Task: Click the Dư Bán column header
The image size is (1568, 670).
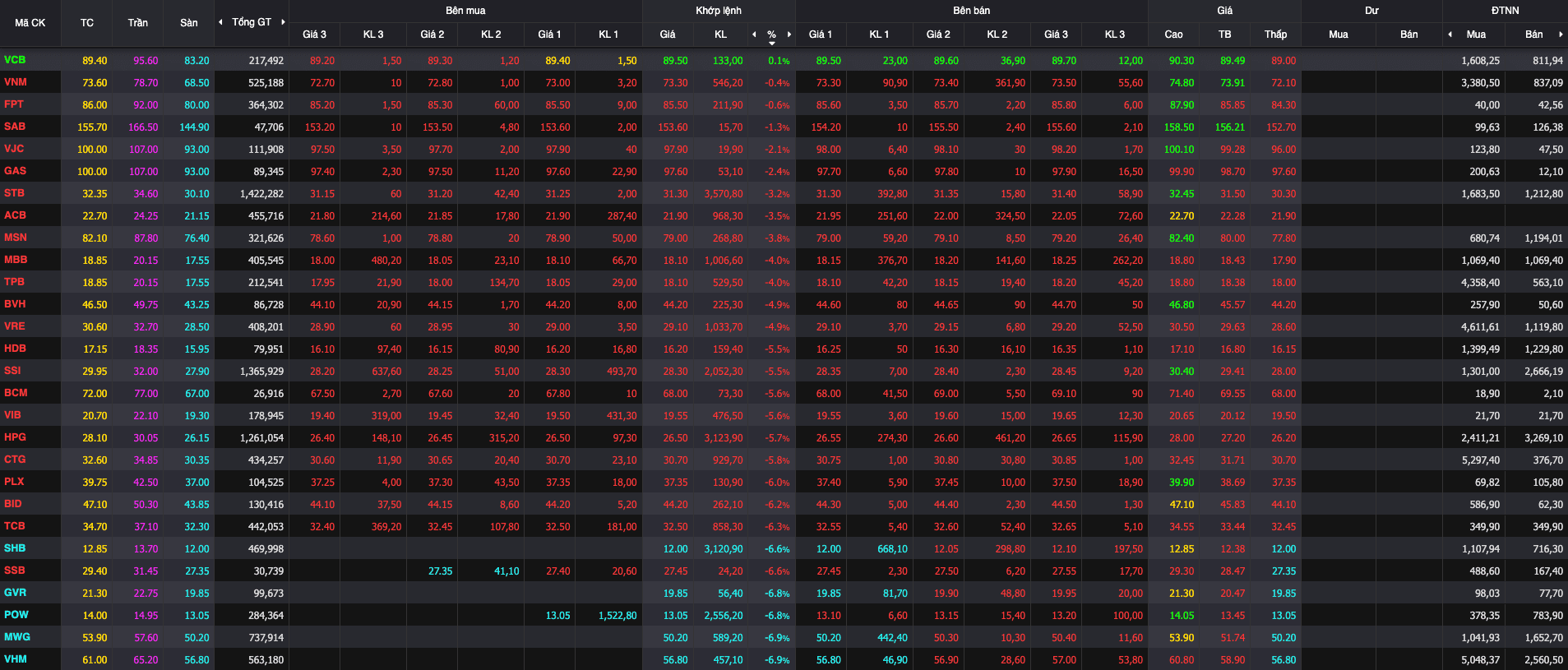Action: point(1409,35)
